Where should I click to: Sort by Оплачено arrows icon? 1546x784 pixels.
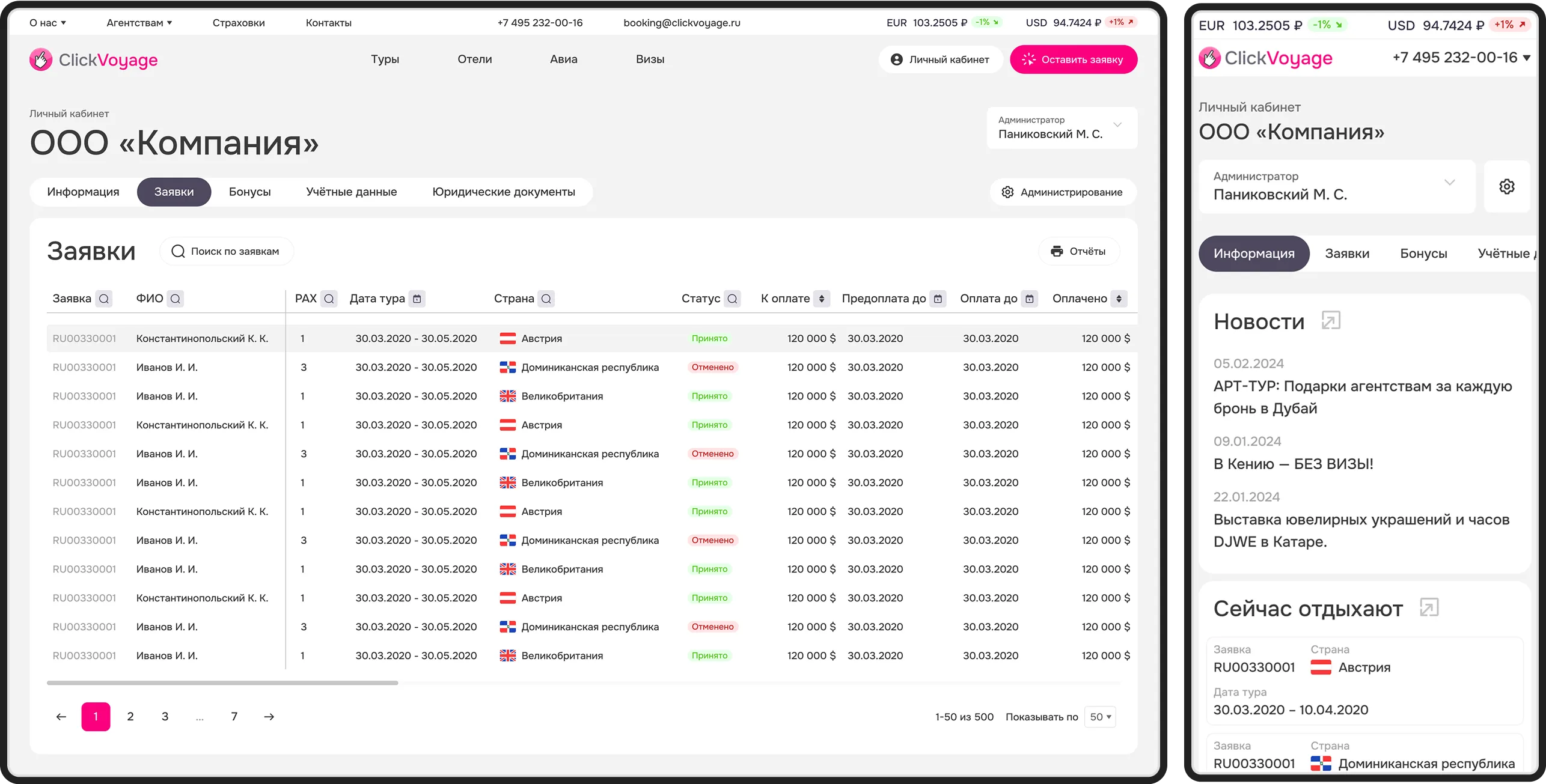pos(1119,299)
